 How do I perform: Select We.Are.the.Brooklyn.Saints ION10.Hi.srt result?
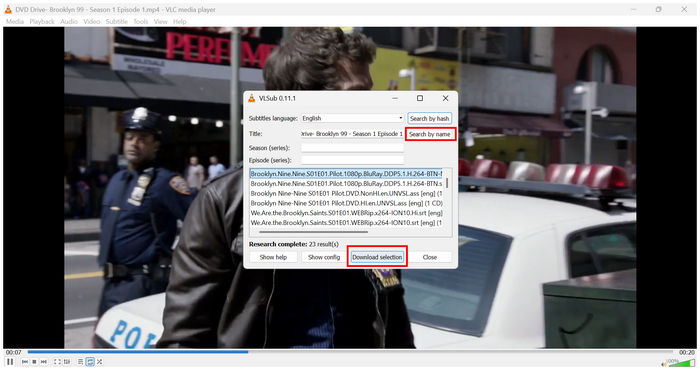pyautogui.click(x=346, y=213)
